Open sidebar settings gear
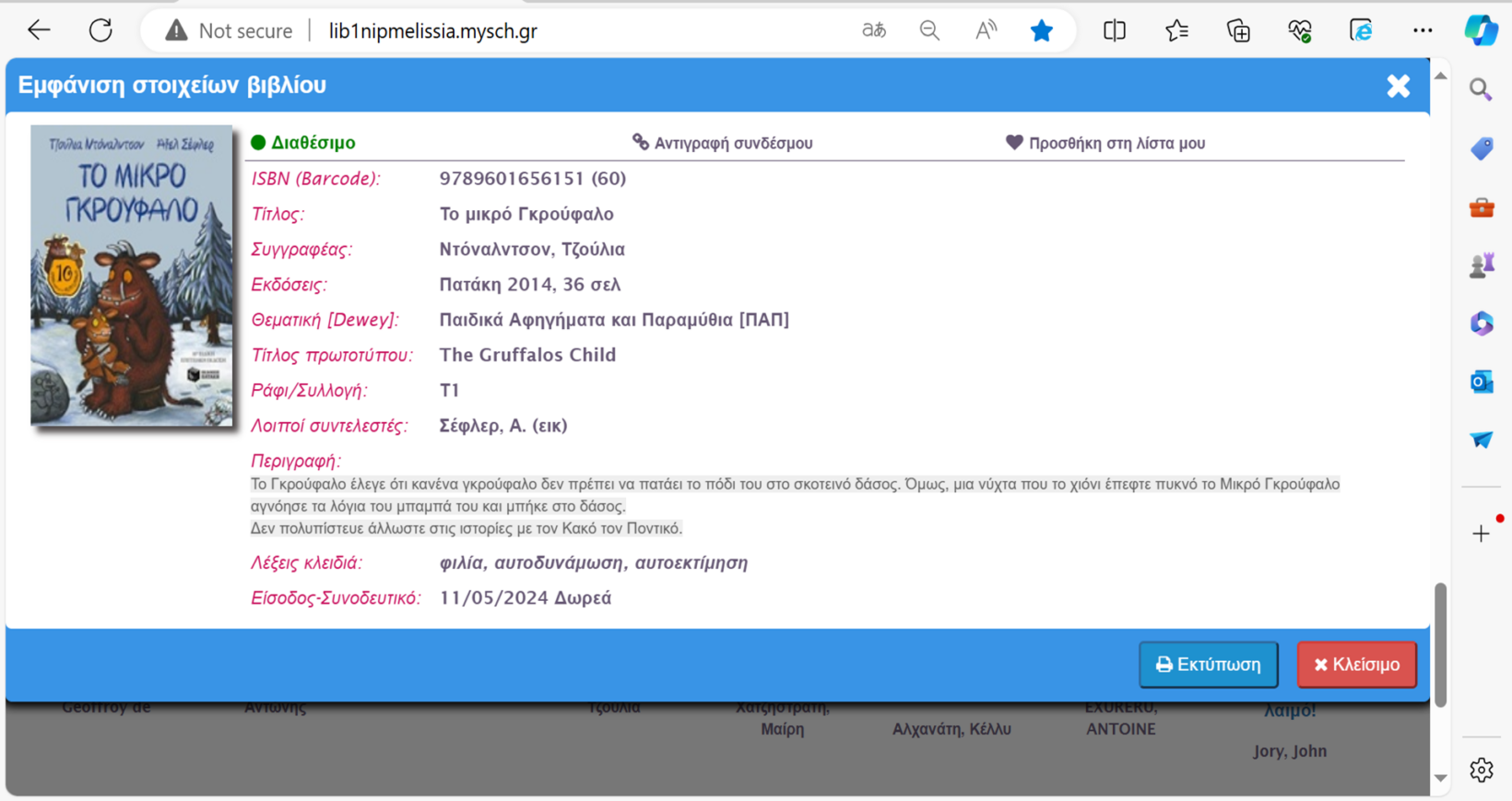The image size is (1512, 801). click(1482, 770)
